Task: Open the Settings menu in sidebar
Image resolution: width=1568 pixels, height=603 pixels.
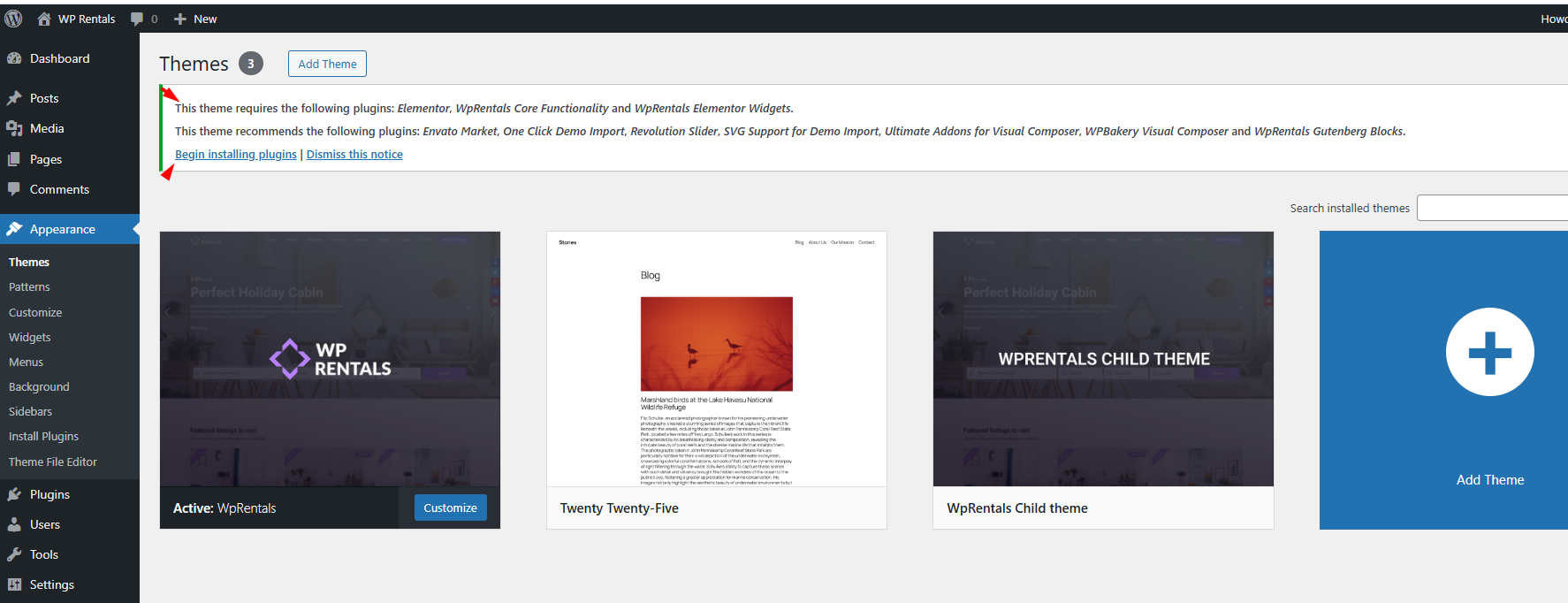Action: (51, 584)
